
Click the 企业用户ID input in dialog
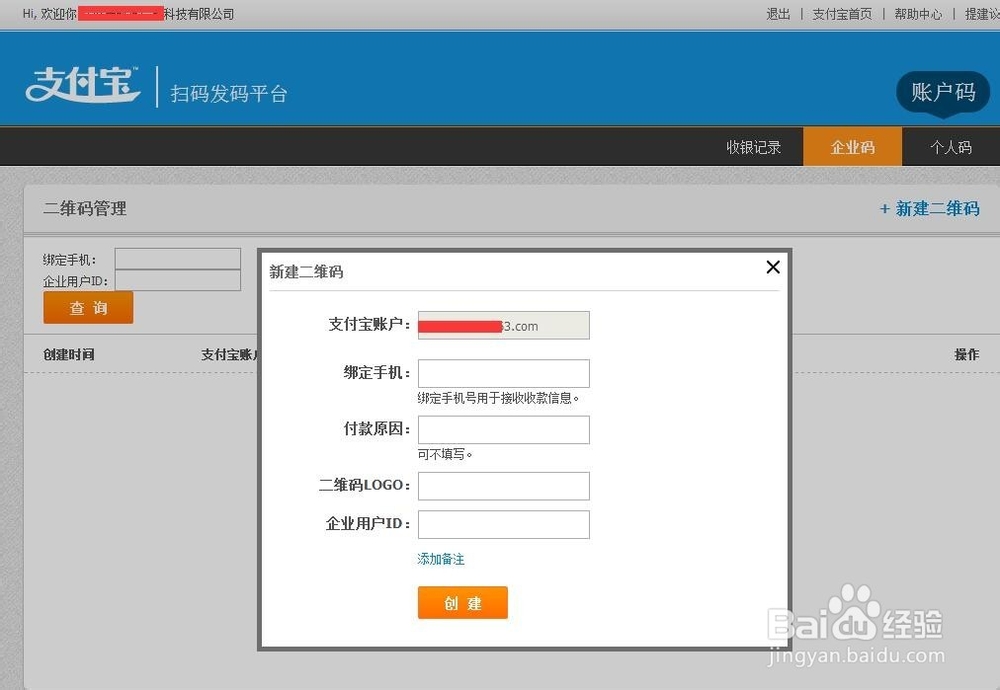pyautogui.click(x=504, y=524)
